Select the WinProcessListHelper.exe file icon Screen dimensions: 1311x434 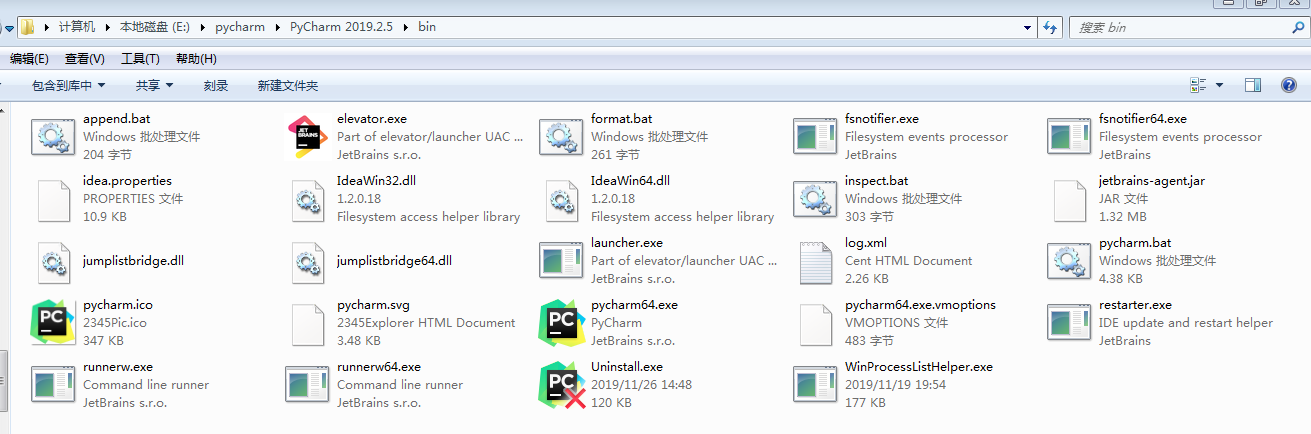[814, 385]
